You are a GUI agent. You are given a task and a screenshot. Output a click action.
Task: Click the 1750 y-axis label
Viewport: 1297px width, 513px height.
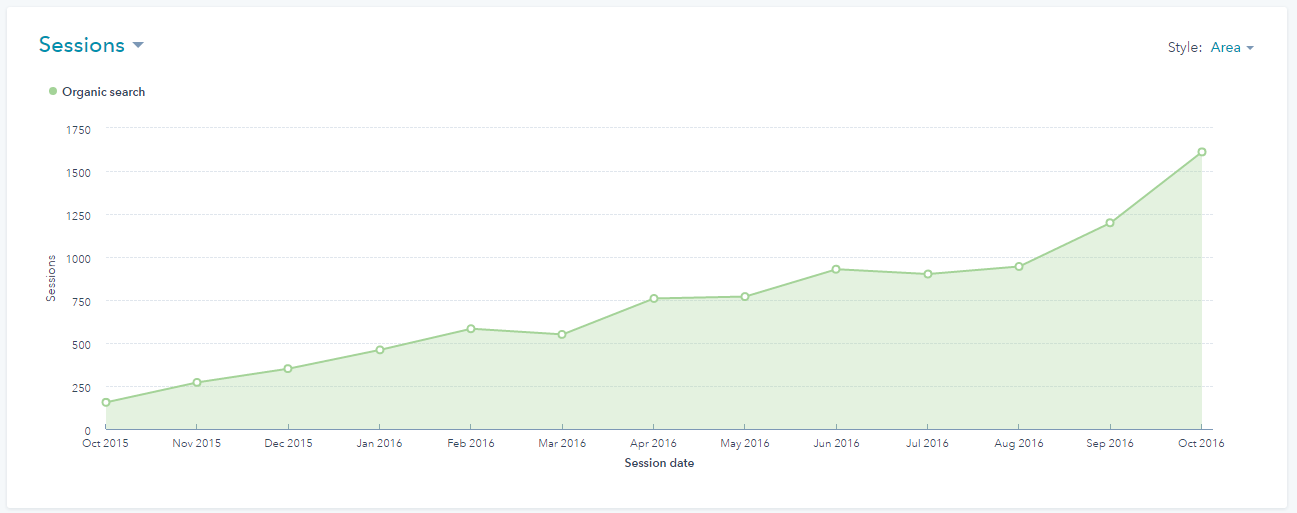[79, 129]
